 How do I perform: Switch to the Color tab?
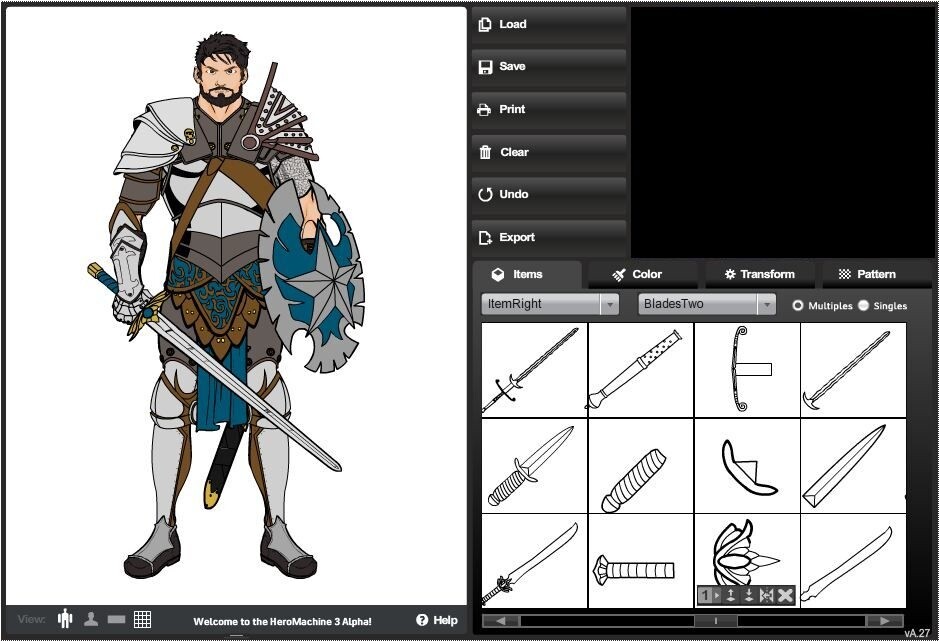(x=637, y=274)
